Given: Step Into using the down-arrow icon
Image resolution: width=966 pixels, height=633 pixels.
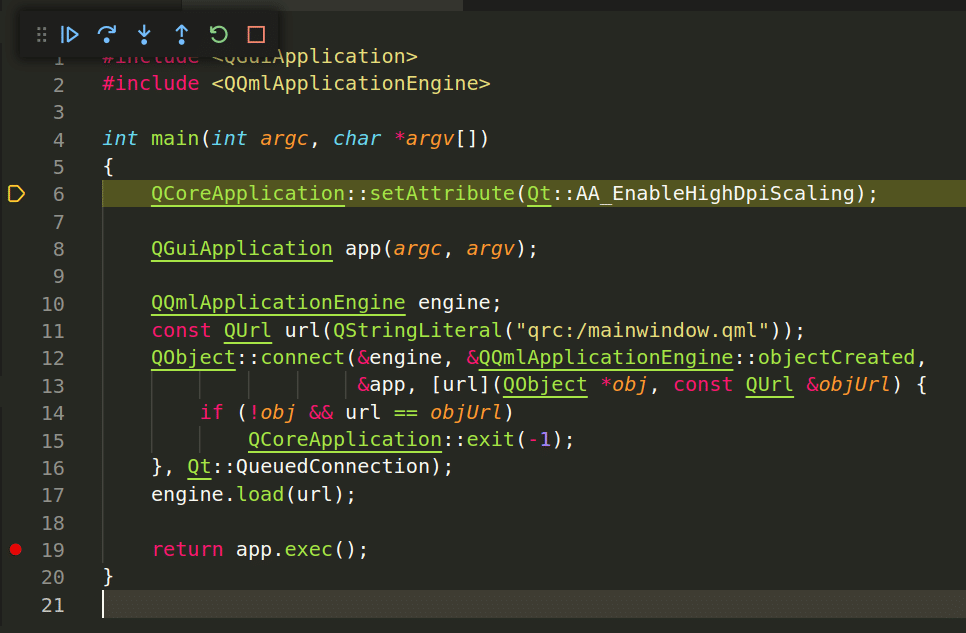Looking at the screenshot, I should [144, 35].
